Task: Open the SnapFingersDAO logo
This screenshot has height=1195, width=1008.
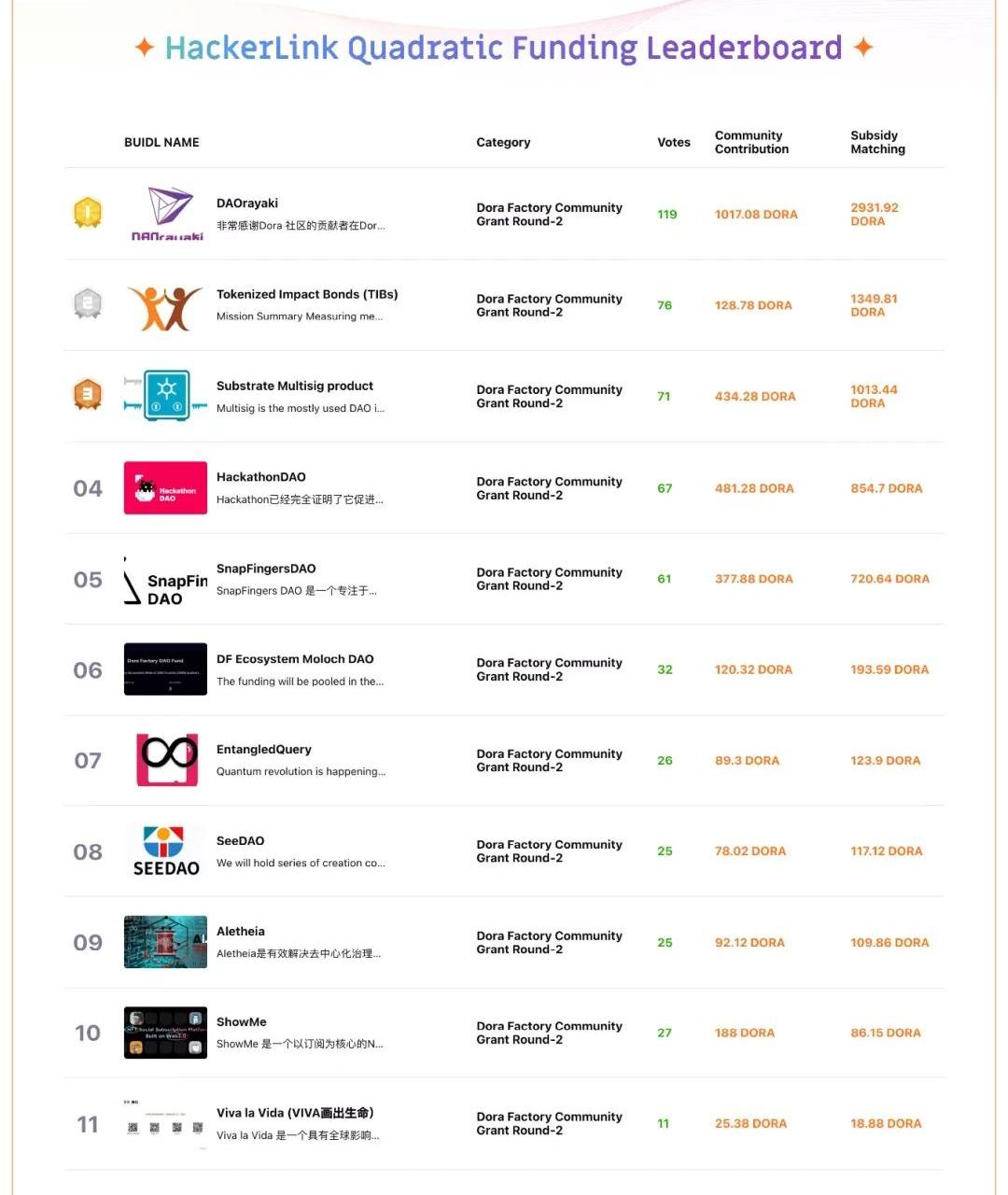Action: click(165, 581)
